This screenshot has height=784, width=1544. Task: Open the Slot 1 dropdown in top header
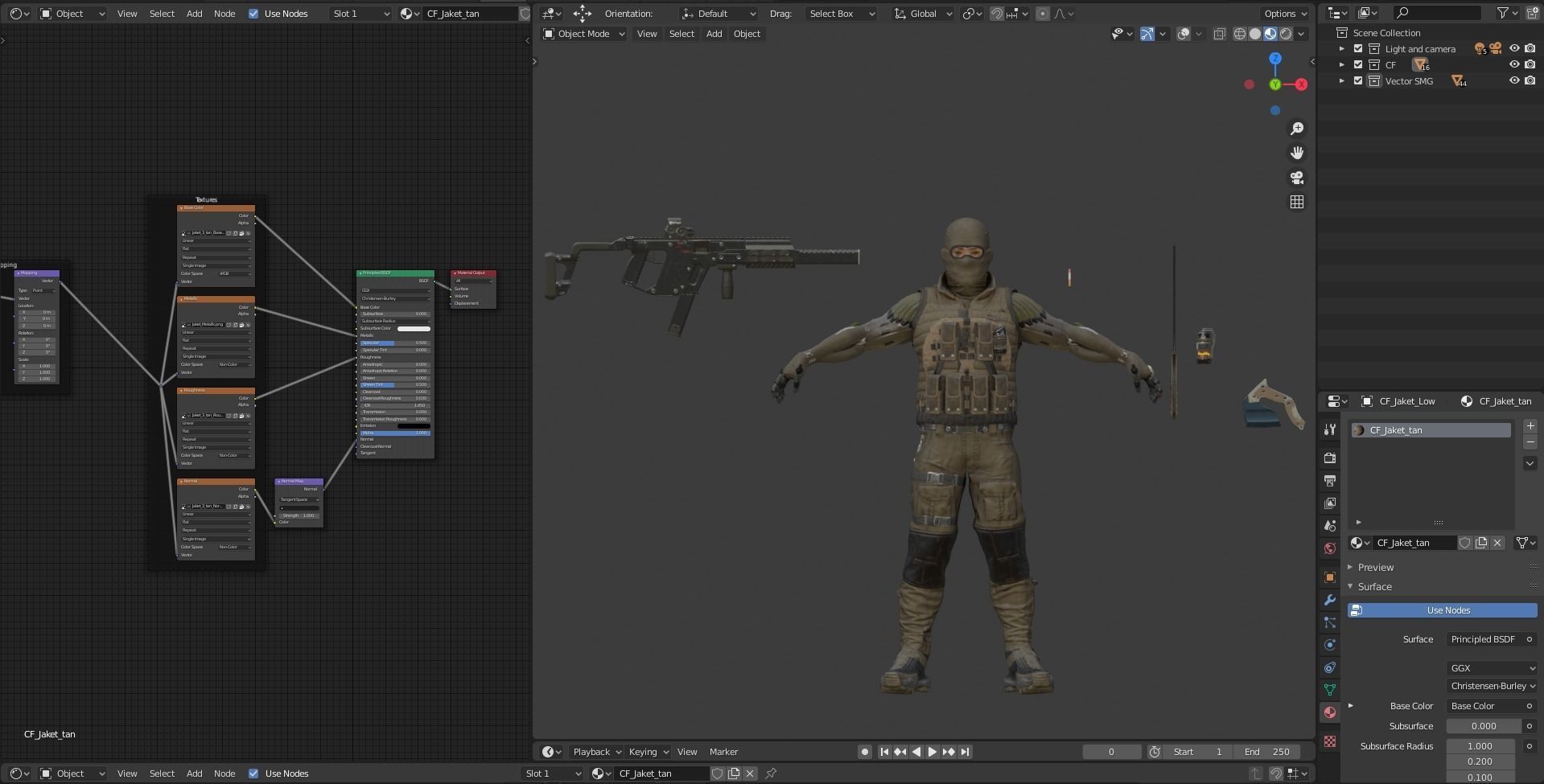coord(360,14)
